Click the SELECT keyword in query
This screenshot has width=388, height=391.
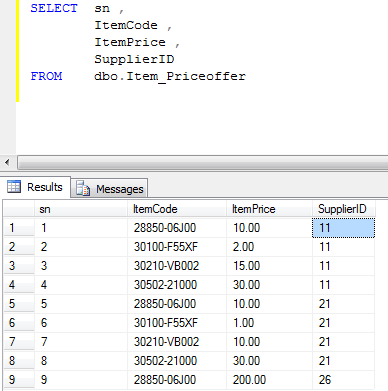click(x=54, y=8)
